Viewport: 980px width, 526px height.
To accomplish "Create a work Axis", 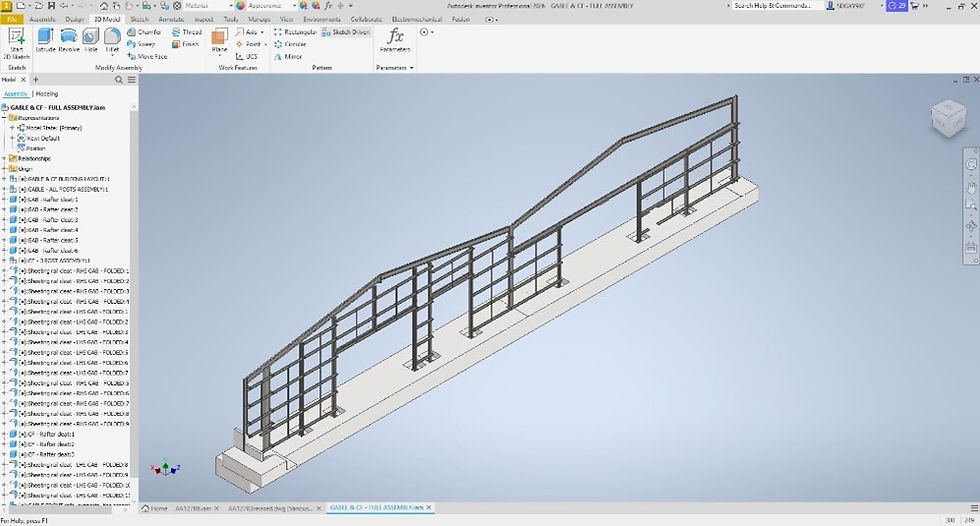I will click(x=247, y=32).
